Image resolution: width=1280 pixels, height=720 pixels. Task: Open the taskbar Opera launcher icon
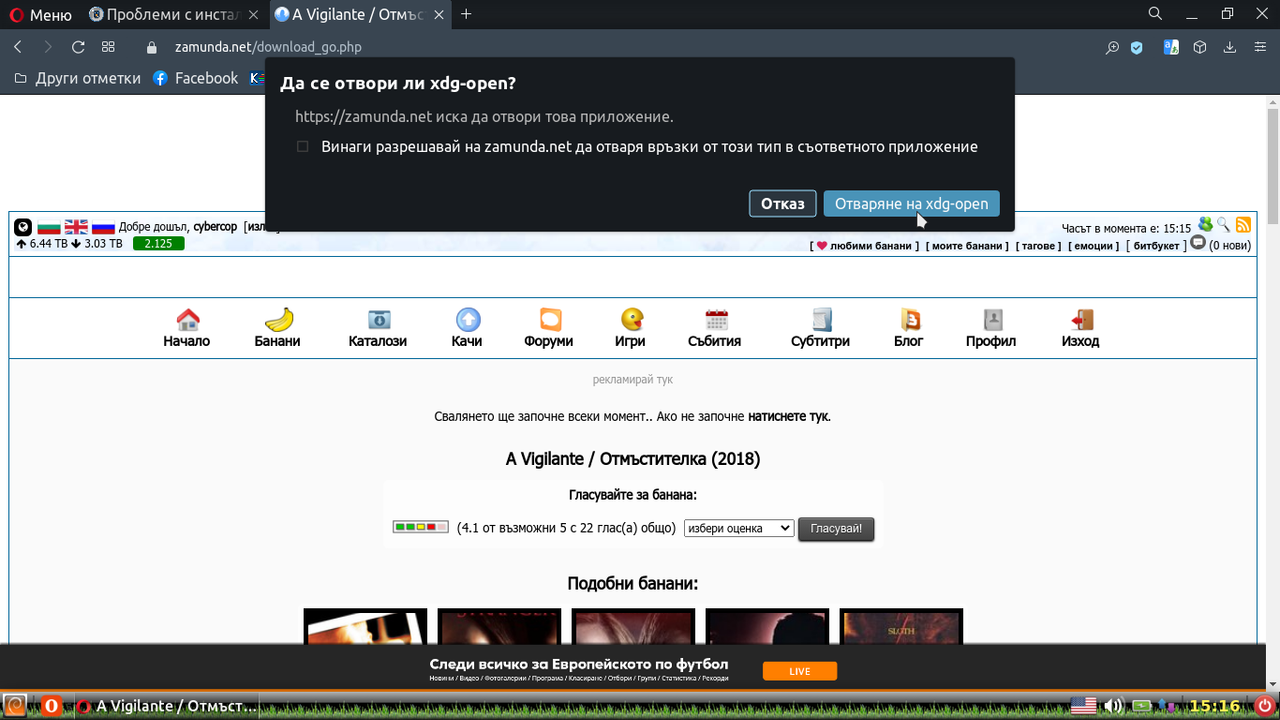coord(50,706)
